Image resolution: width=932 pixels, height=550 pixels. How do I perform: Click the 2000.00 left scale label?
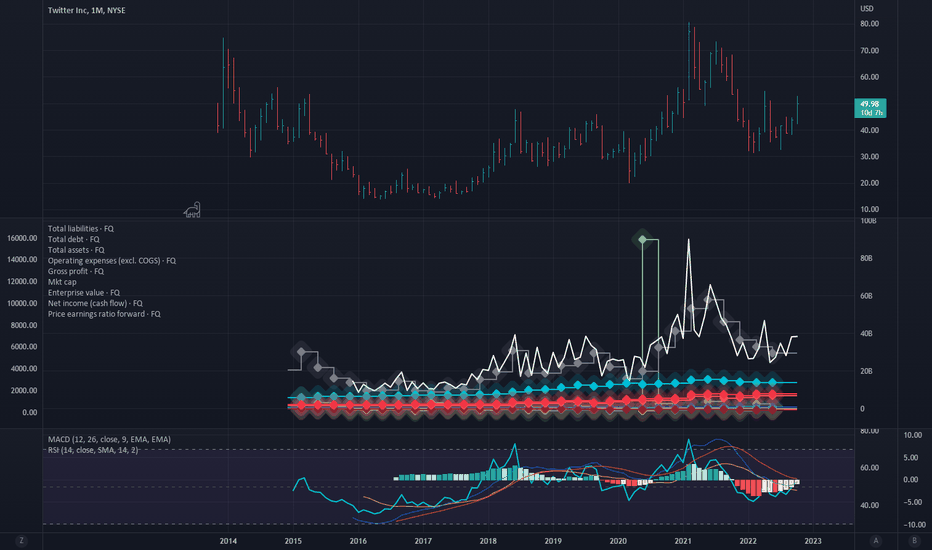24,391
